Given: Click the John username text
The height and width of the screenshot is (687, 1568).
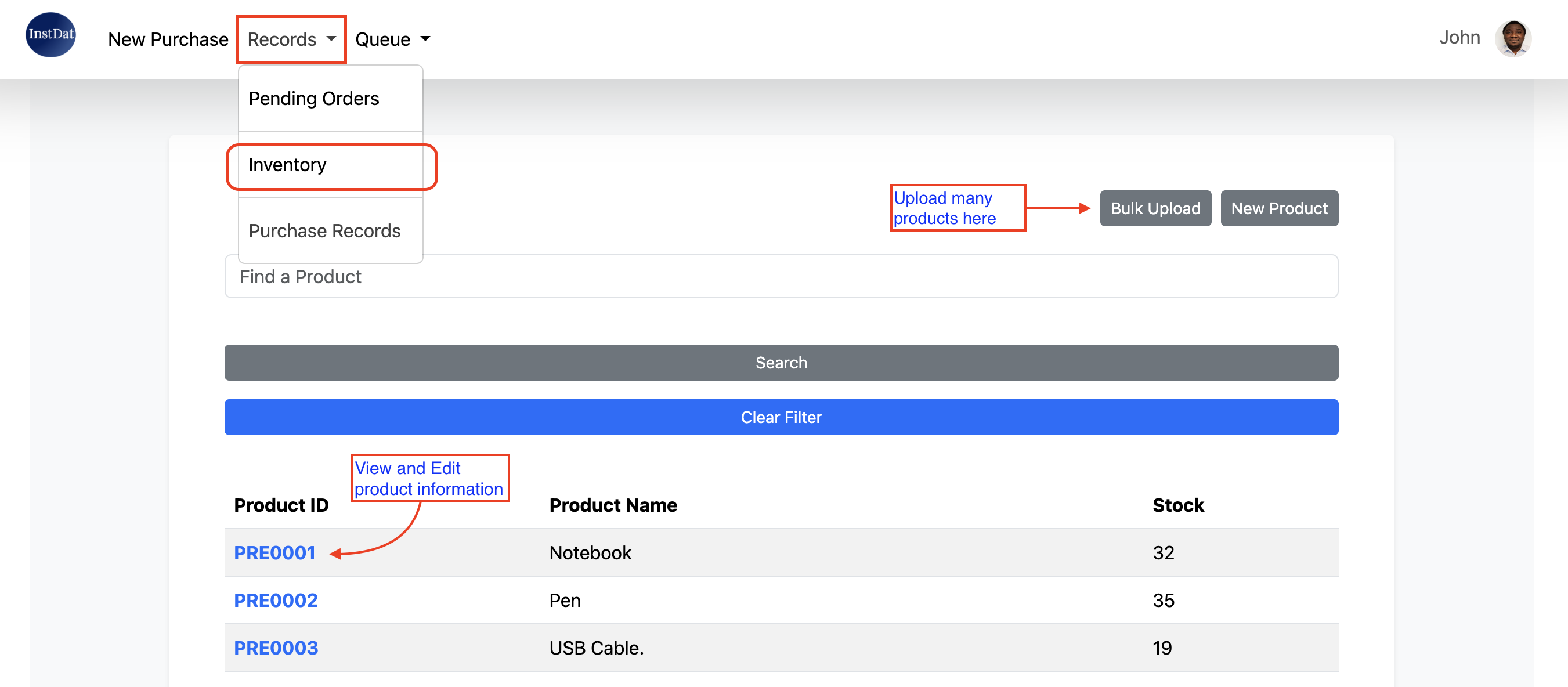Looking at the screenshot, I should (1459, 37).
